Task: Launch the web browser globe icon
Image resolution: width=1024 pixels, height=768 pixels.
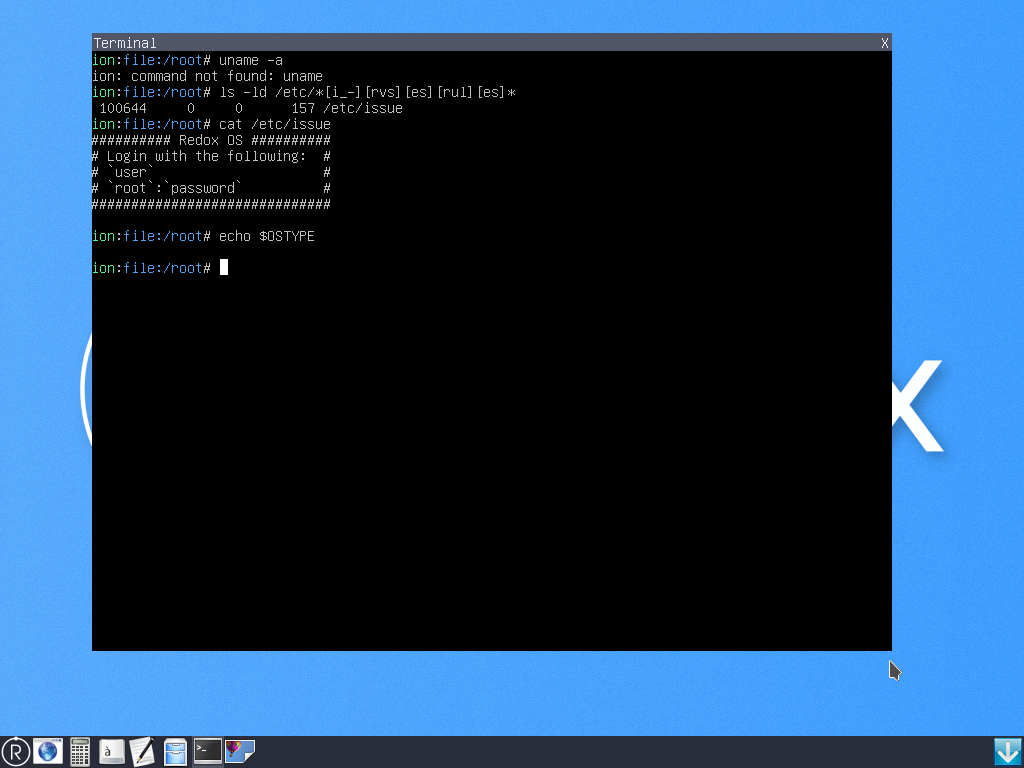Action: pyautogui.click(x=48, y=752)
